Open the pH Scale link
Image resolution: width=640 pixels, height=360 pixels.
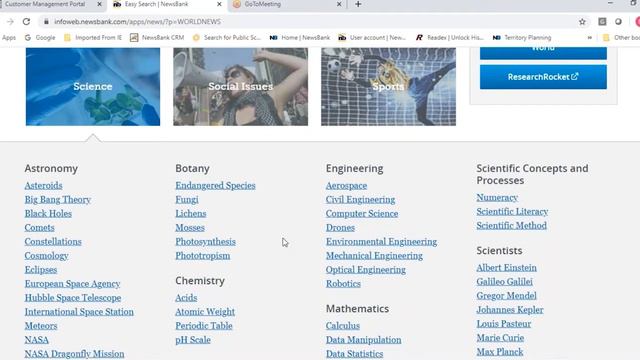[193, 340]
